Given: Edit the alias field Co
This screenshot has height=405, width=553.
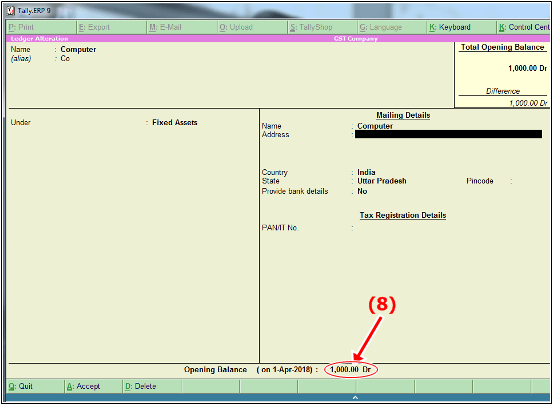Looking at the screenshot, I should coord(65,59).
